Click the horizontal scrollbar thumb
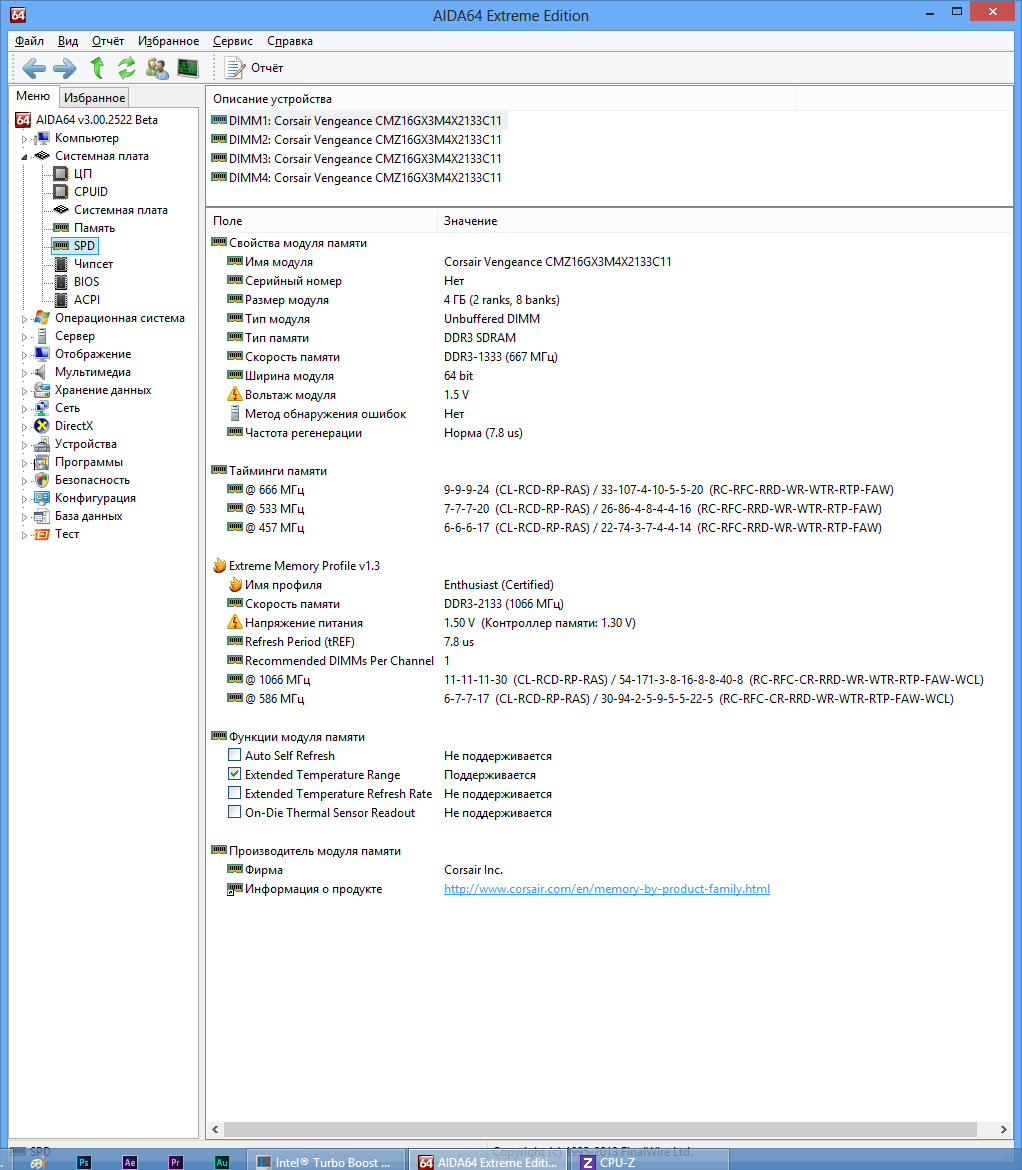The image size is (1022, 1170). pyautogui.click(x=600, y=1130)
